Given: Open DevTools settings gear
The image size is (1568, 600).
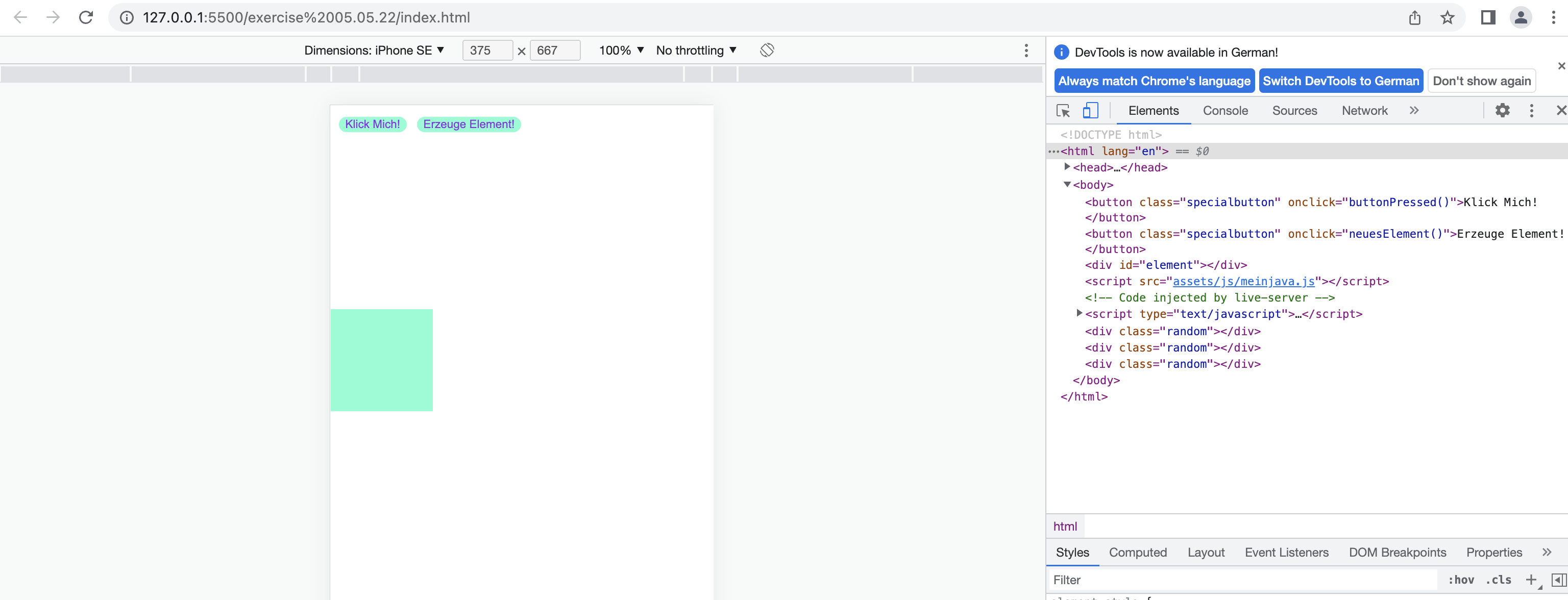Looking at the screenshot, I should pyautogui.click(x=1502, y=111).
